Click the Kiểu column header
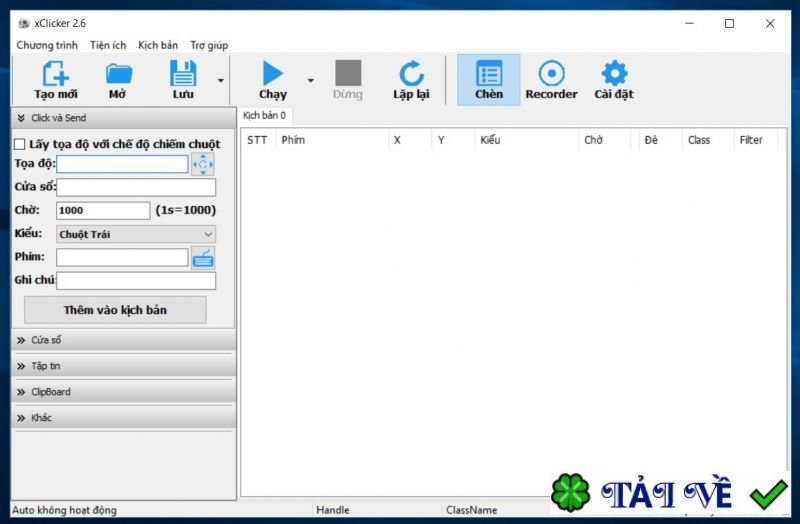Viewport: 800px width, 524px height. [x=527, y=140]
